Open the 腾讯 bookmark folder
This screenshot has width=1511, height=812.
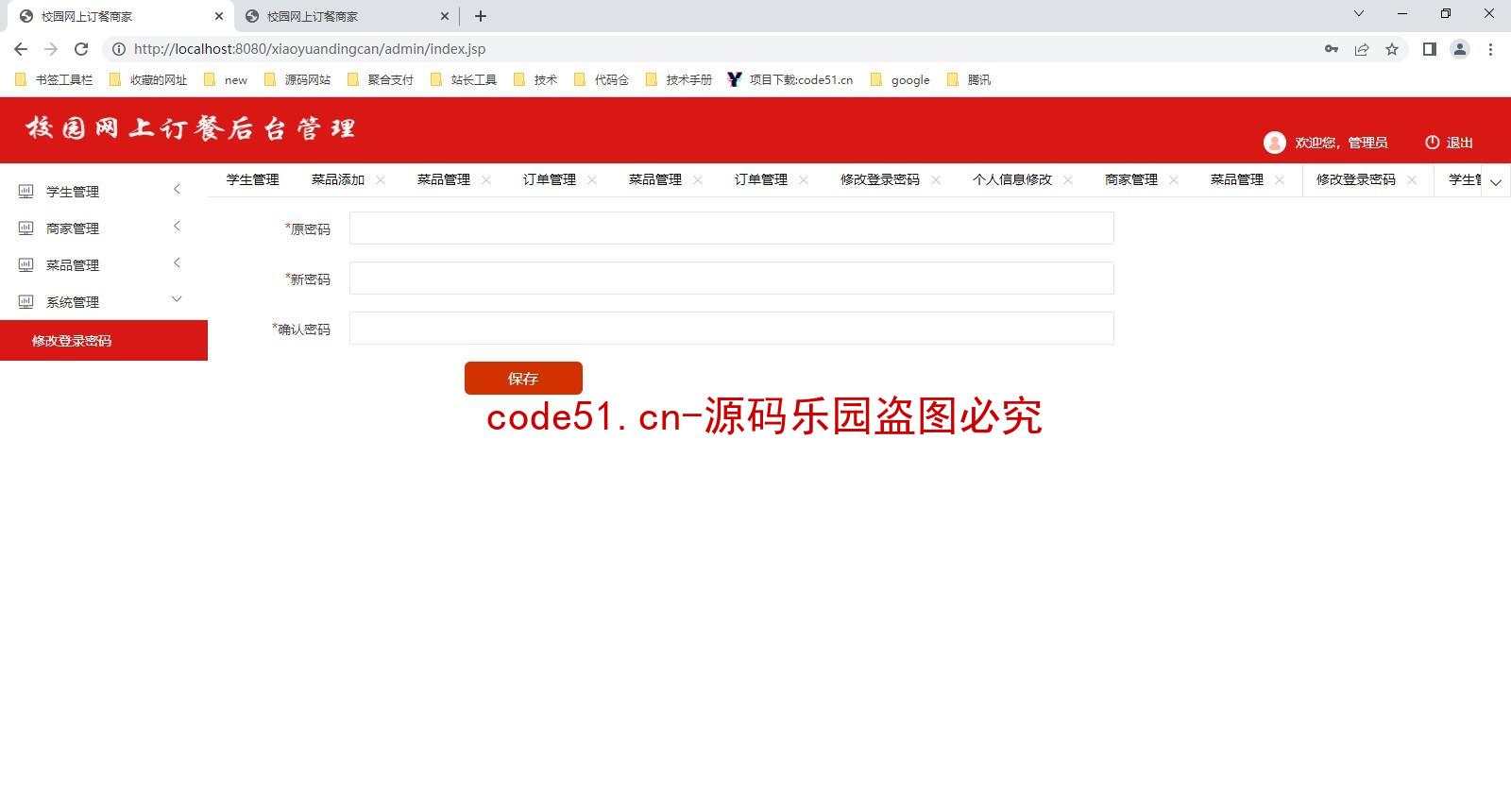coord(969,80)
